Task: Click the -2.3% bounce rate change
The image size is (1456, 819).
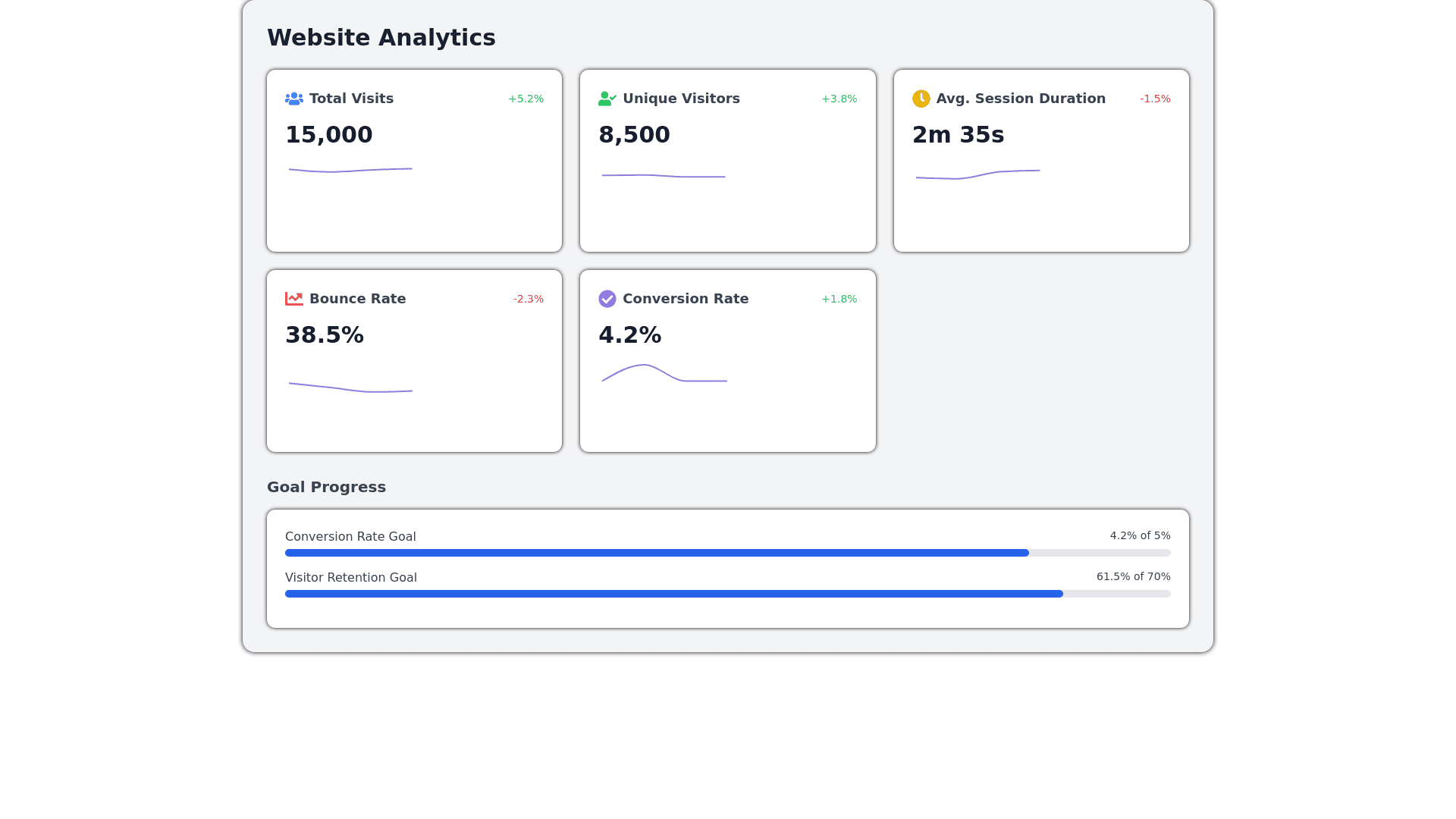Action: [528, 300]
